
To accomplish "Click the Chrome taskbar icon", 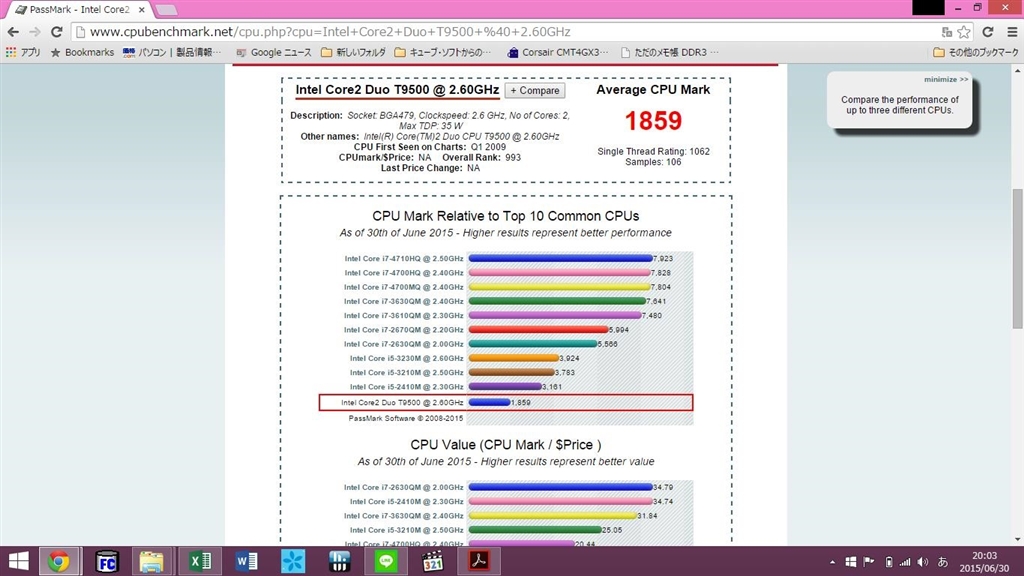I will (59, 562).
